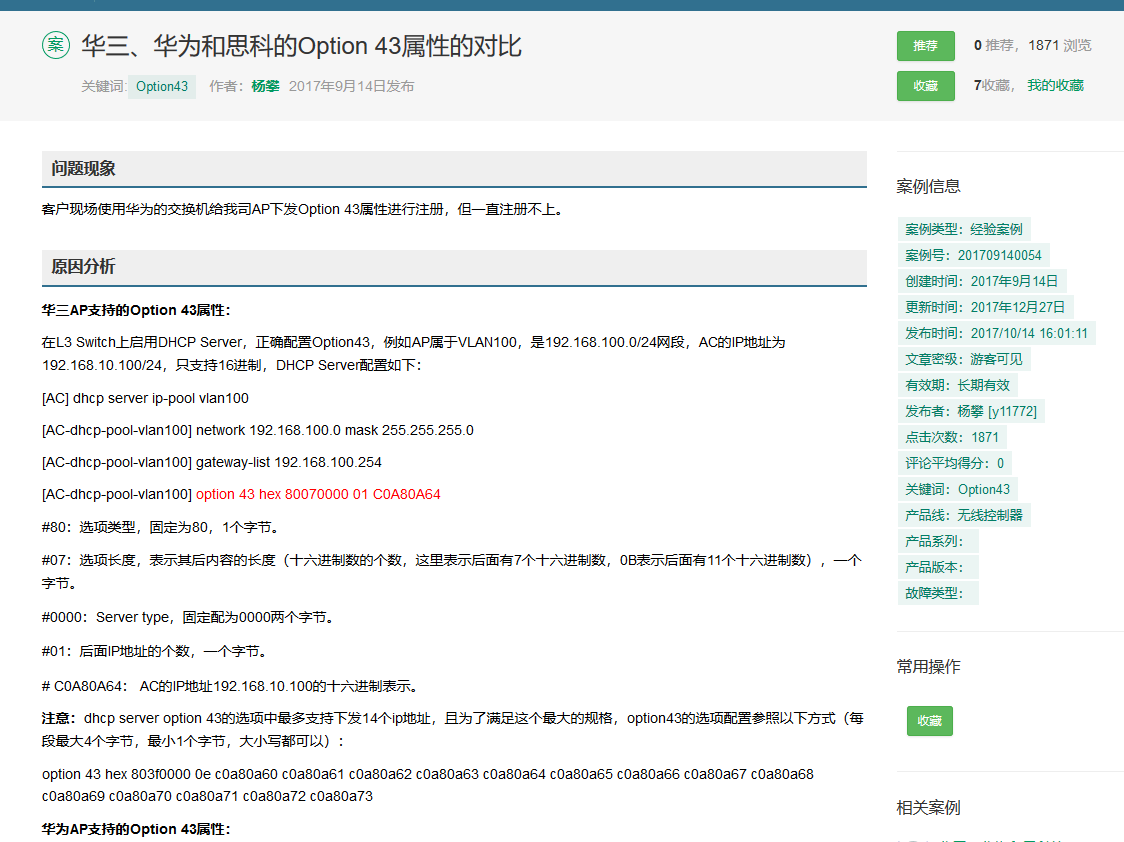Click the 常用操作 sidebar heading
This screenshot has height=842, width=1124.
(x=928, y=666)
